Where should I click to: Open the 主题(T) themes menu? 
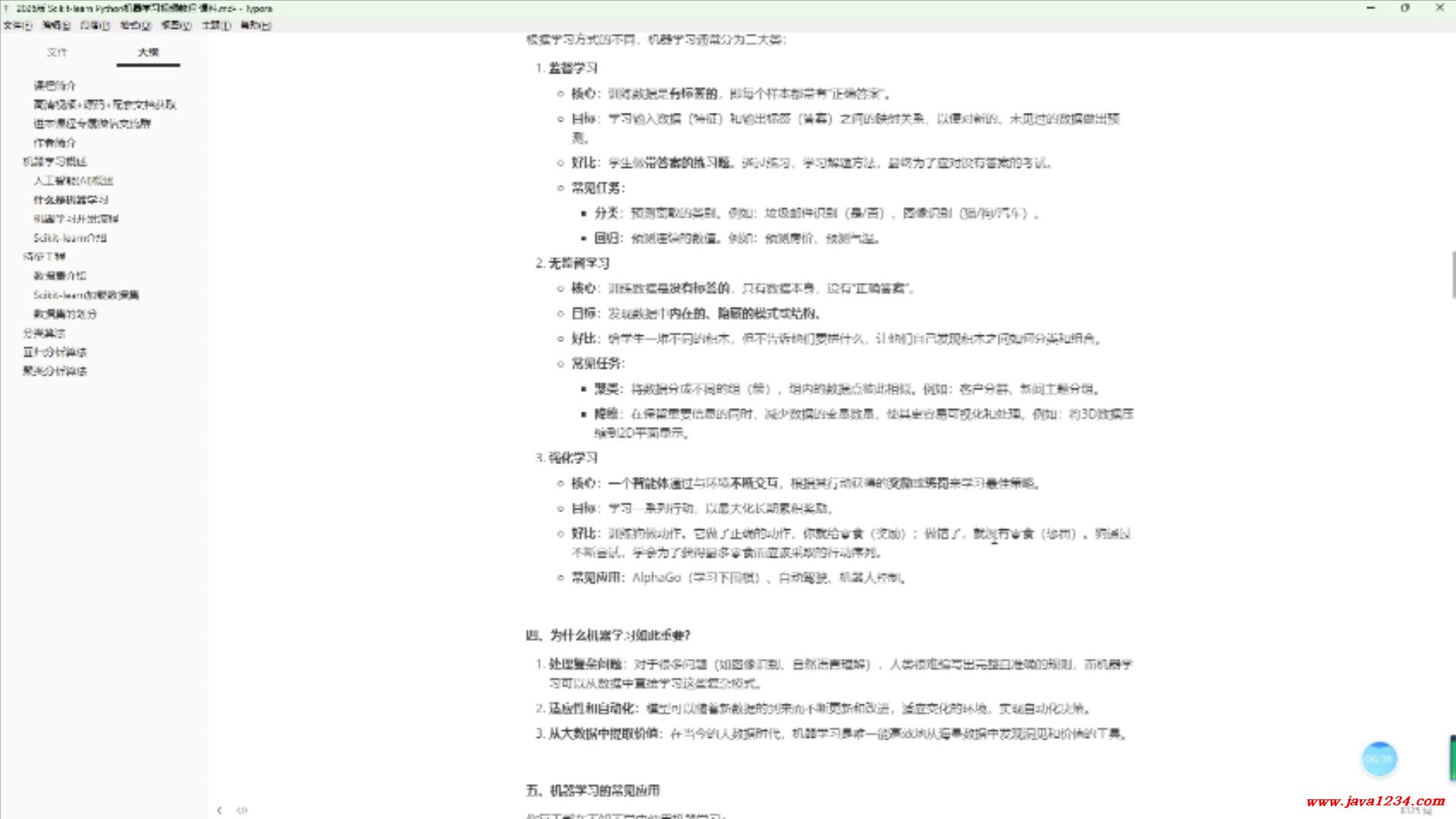pos(216,25)
